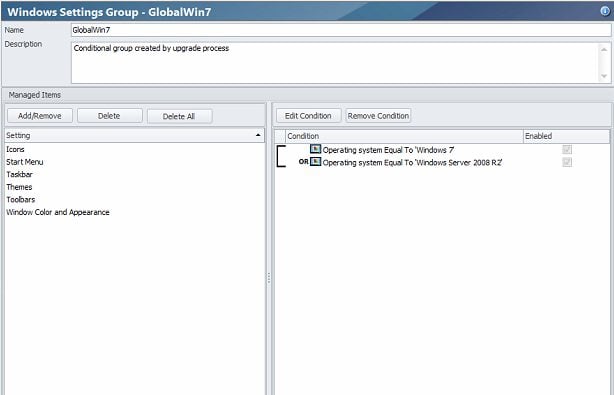
Task: Click the Delete All button
Action: point(179,116)
